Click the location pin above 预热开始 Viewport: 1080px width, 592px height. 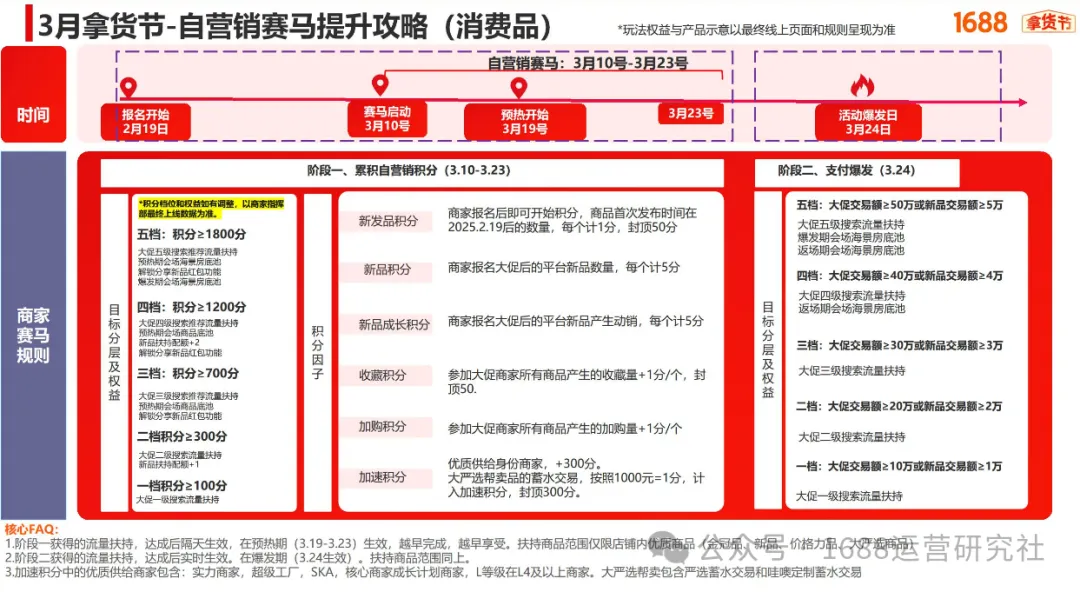(519, 88)
